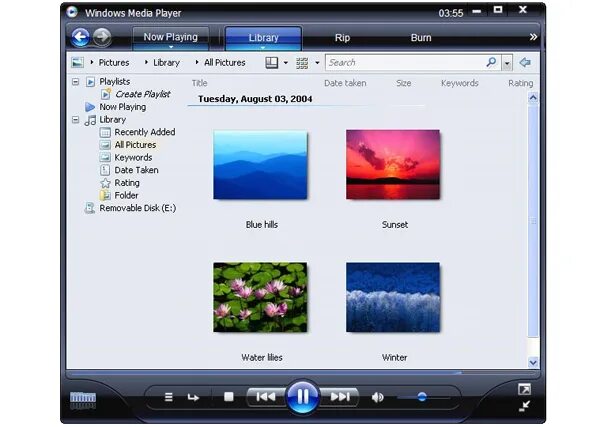This screenshot has width=600, height=427.
Task: Open Folder in the navigation tree
Action: pyautogui.click(x=126, y=195)
